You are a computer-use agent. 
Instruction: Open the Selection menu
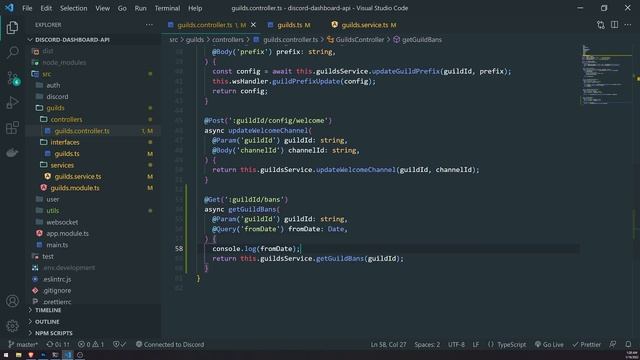(73, 8)
